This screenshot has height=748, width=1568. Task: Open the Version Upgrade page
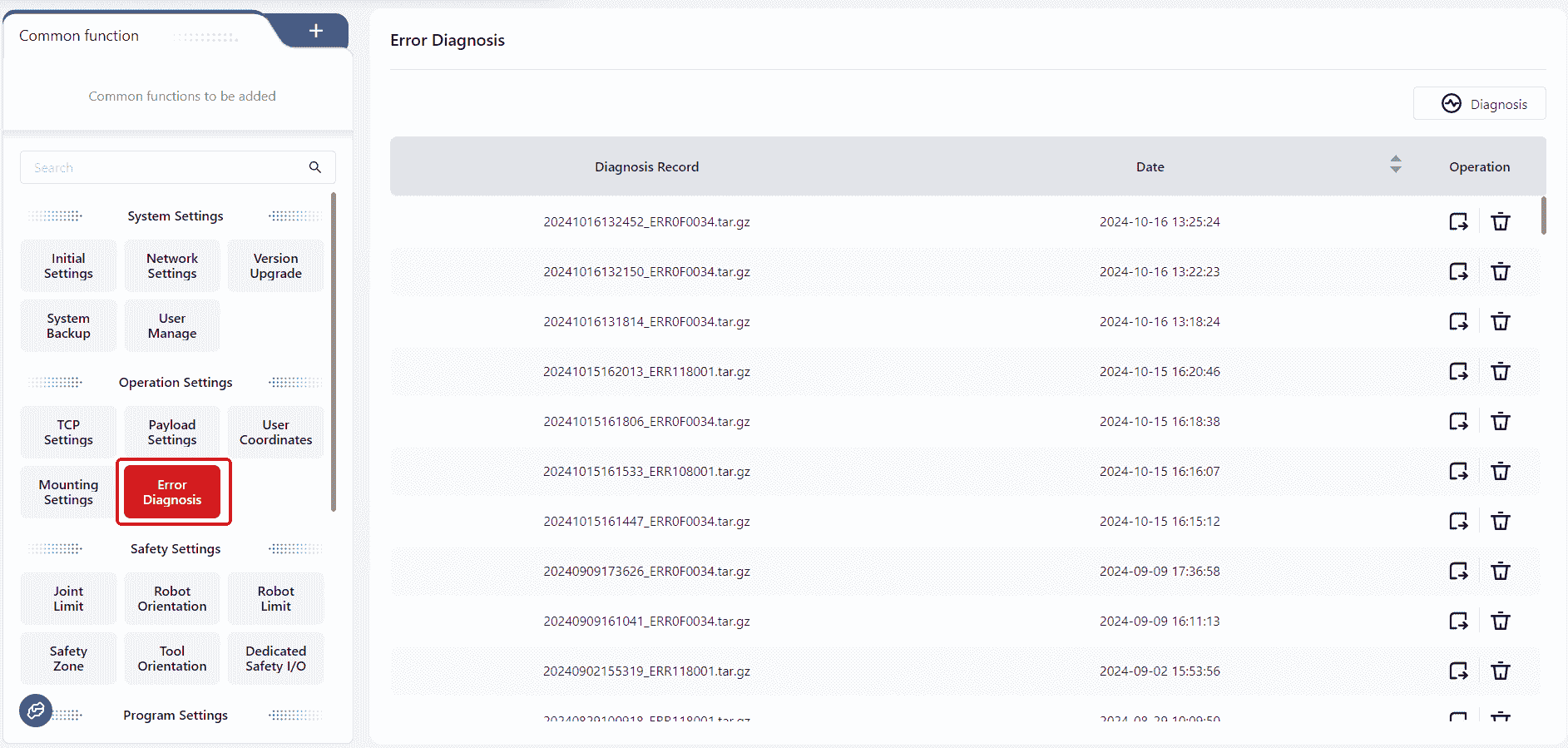275,266
